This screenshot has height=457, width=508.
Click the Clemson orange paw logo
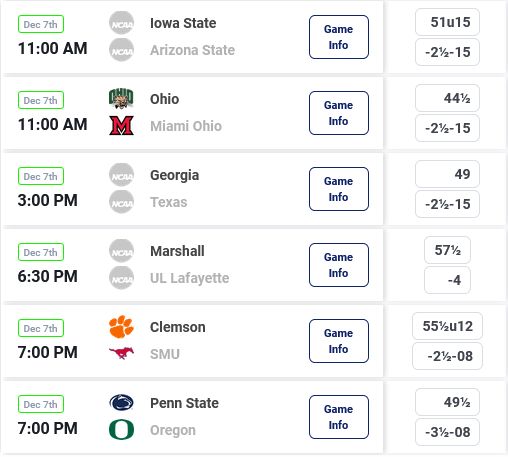tap(121, 327)
